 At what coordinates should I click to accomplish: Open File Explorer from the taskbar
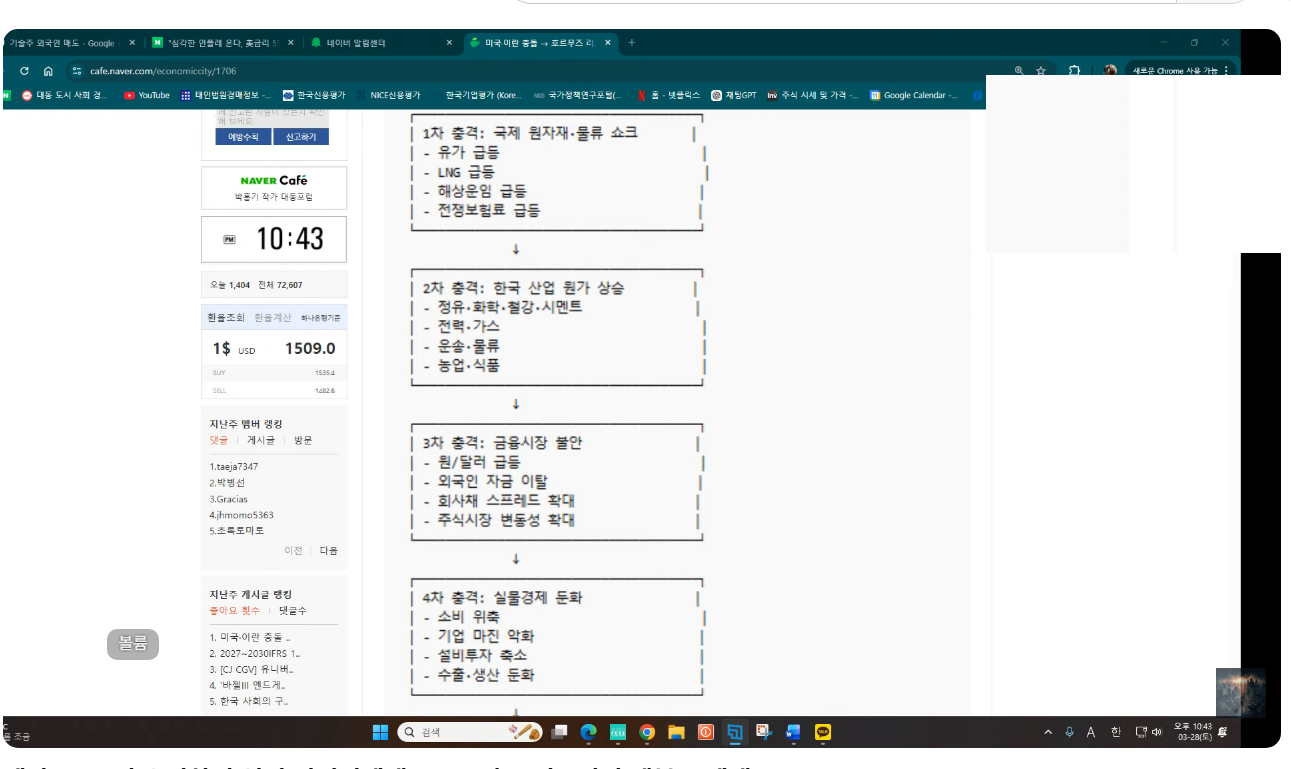676,732
